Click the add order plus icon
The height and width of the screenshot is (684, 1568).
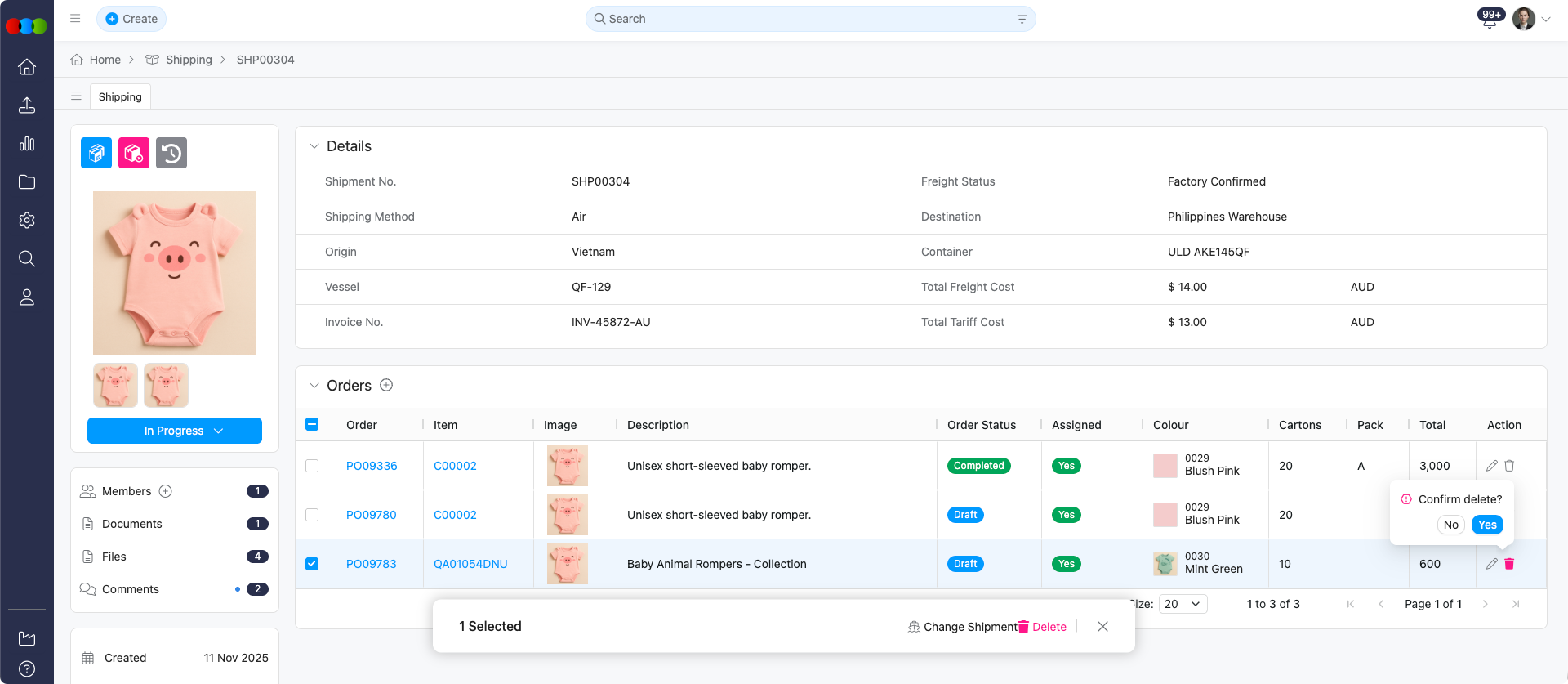click(386, 385)
